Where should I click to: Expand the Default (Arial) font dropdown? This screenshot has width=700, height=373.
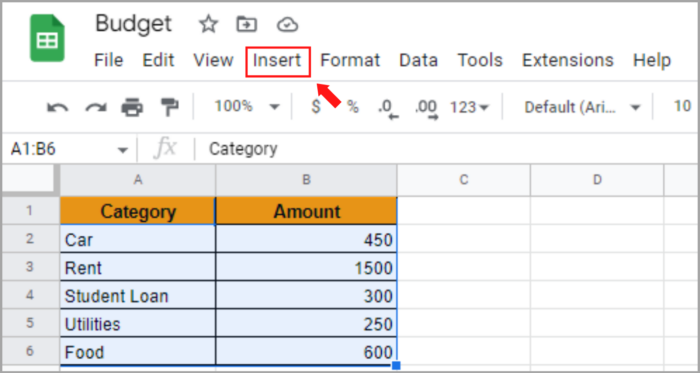pyautogui.click(x=583, y=107)
